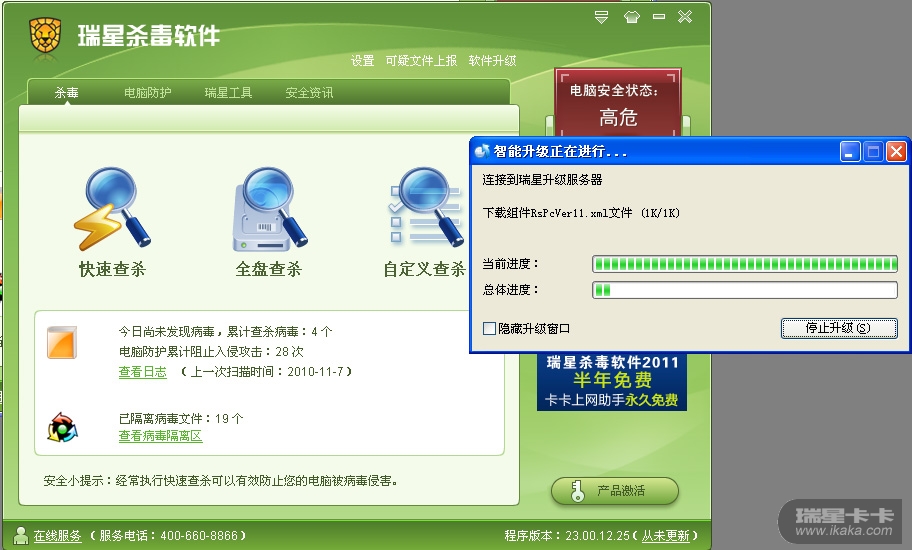This screenshot has height=550, width=912.
Task: Open 自定义查杀 custom scan icon
Action: click(x=426, y=207)
